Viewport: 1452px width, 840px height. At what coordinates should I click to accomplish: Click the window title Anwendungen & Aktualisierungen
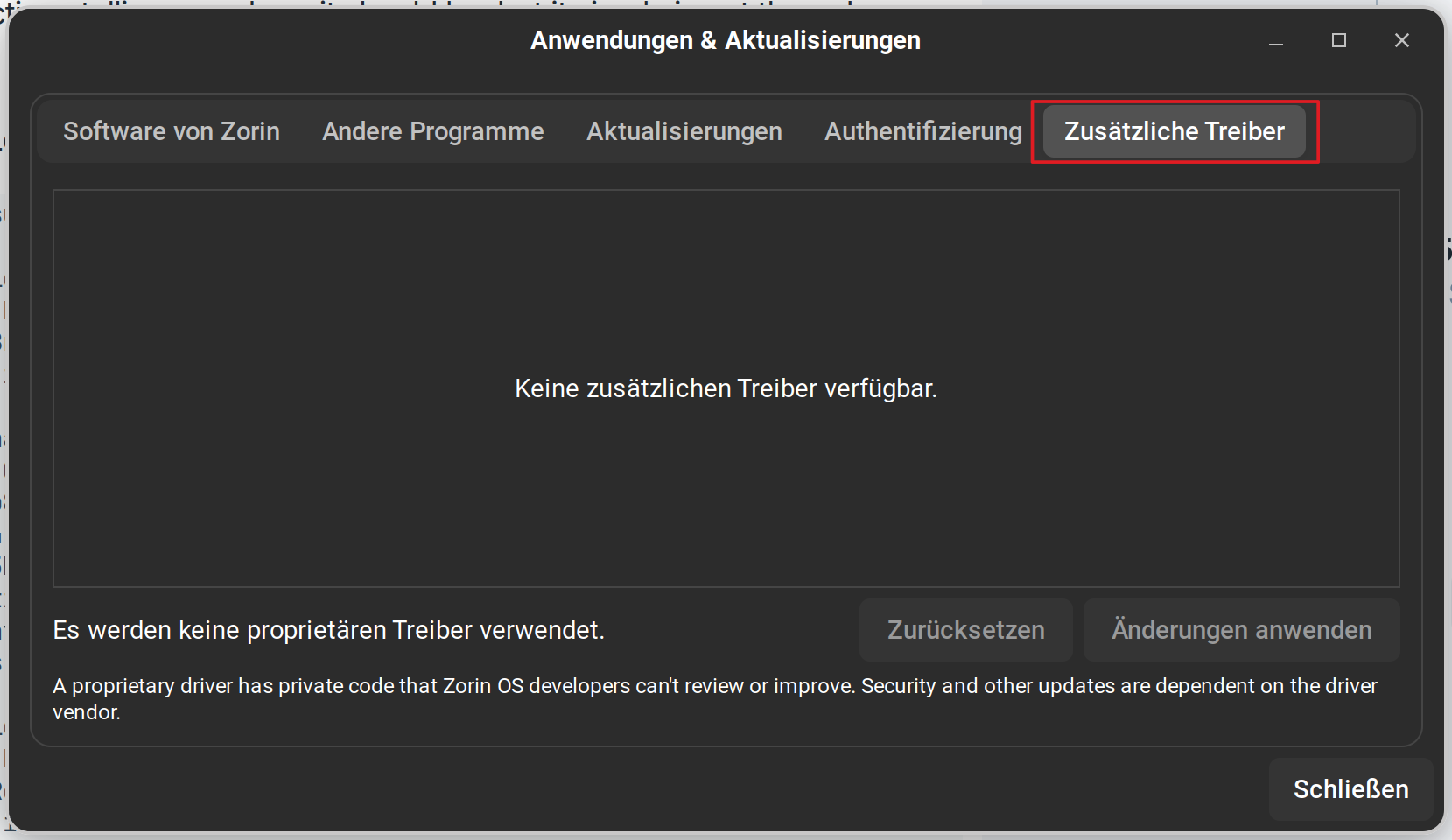tap(725, 41)
